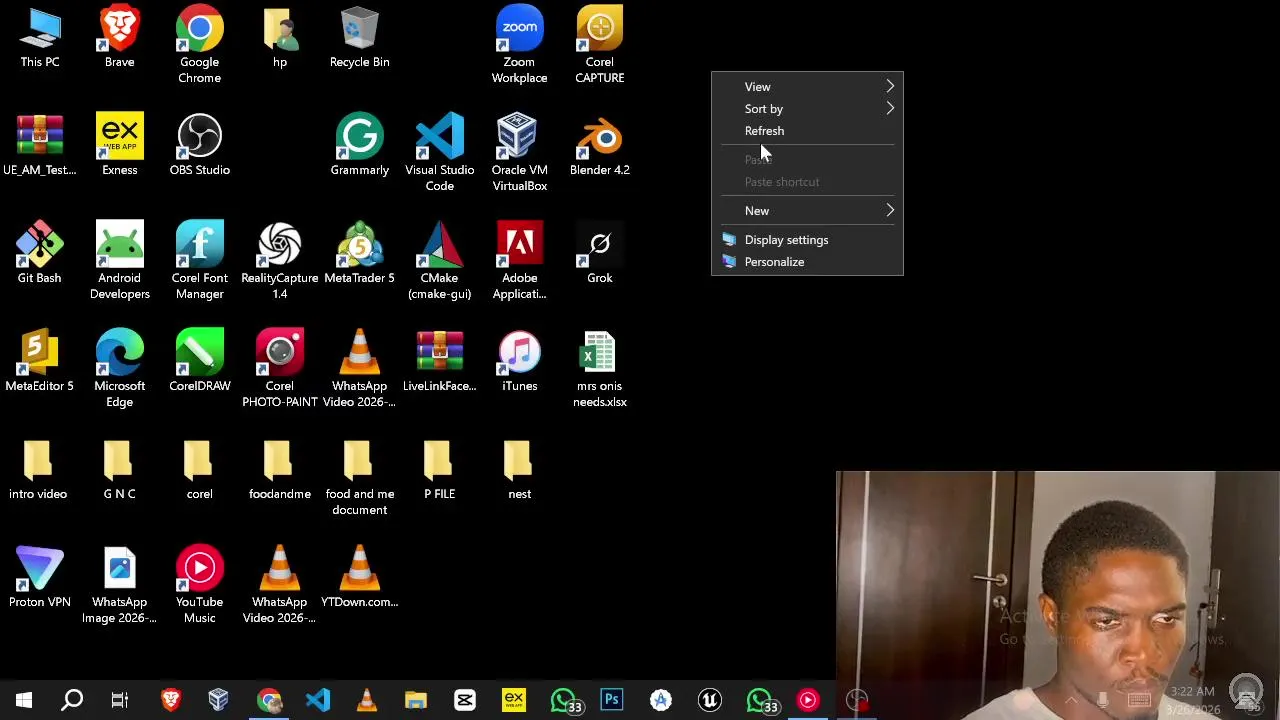Screen dimensions: 1280x720
Task: Select the UE_AM_Test archive icon
Action: (x=40, y=146)
